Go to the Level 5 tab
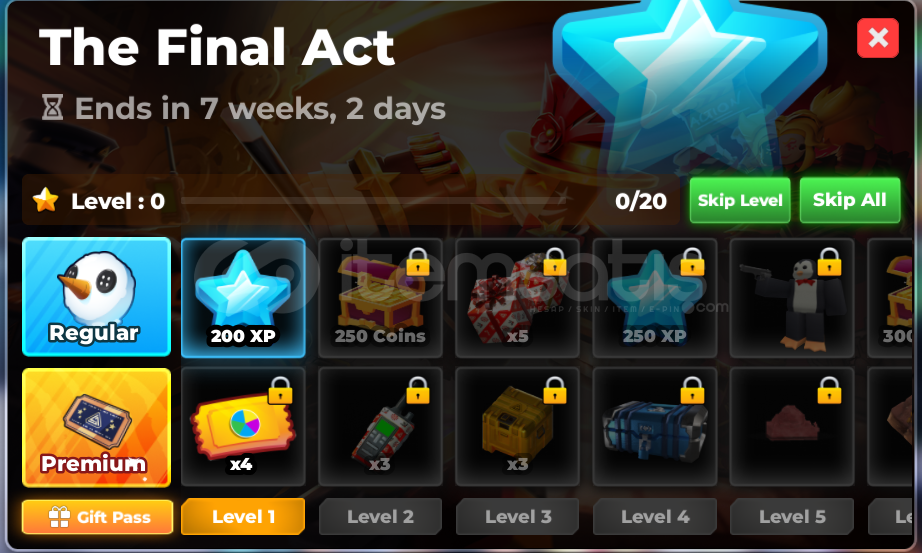This screenshot has height=553, width=922. (x=792, y=517)
